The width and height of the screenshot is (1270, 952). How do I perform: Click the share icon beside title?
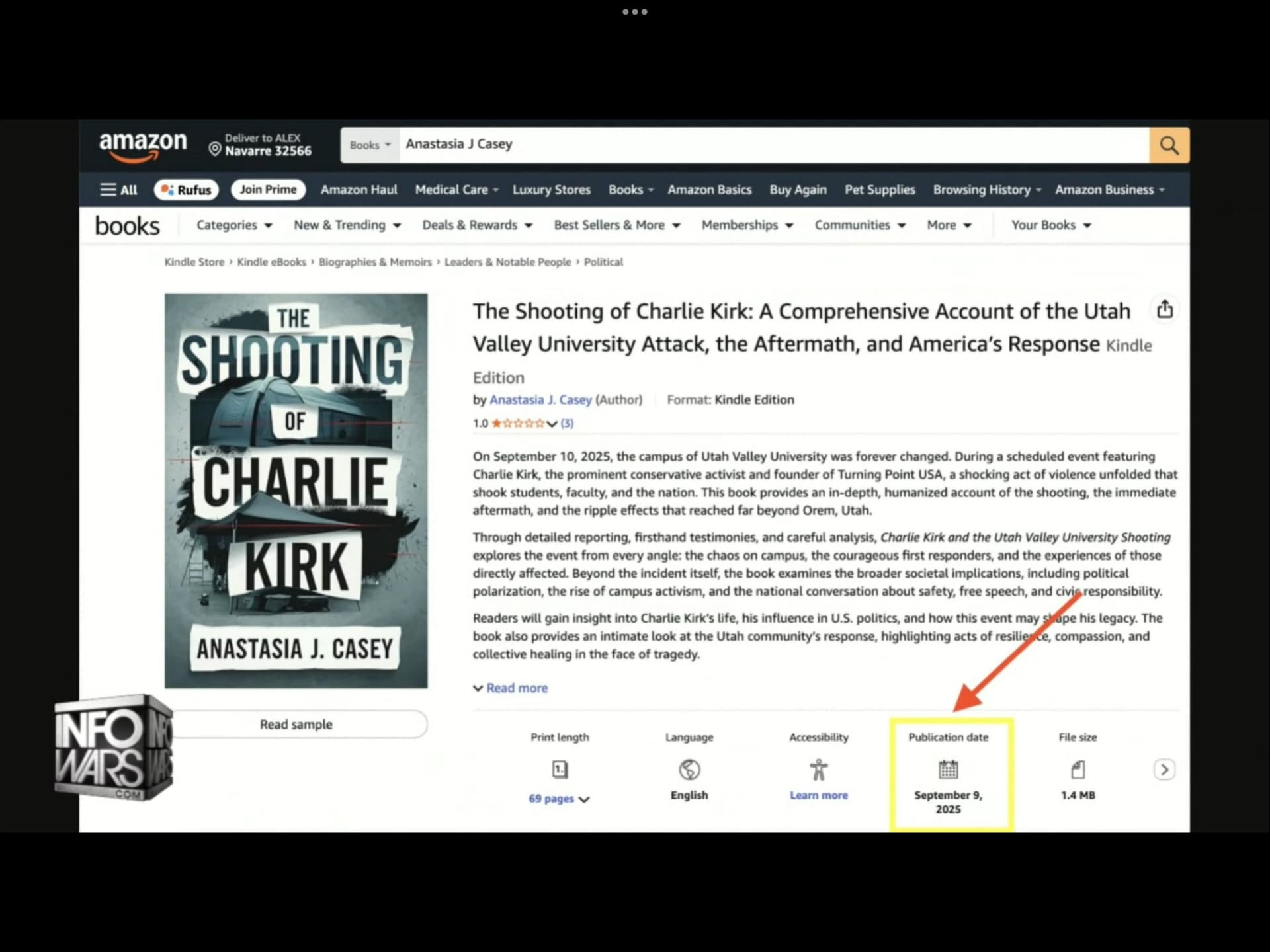[x=1165, y=309]
